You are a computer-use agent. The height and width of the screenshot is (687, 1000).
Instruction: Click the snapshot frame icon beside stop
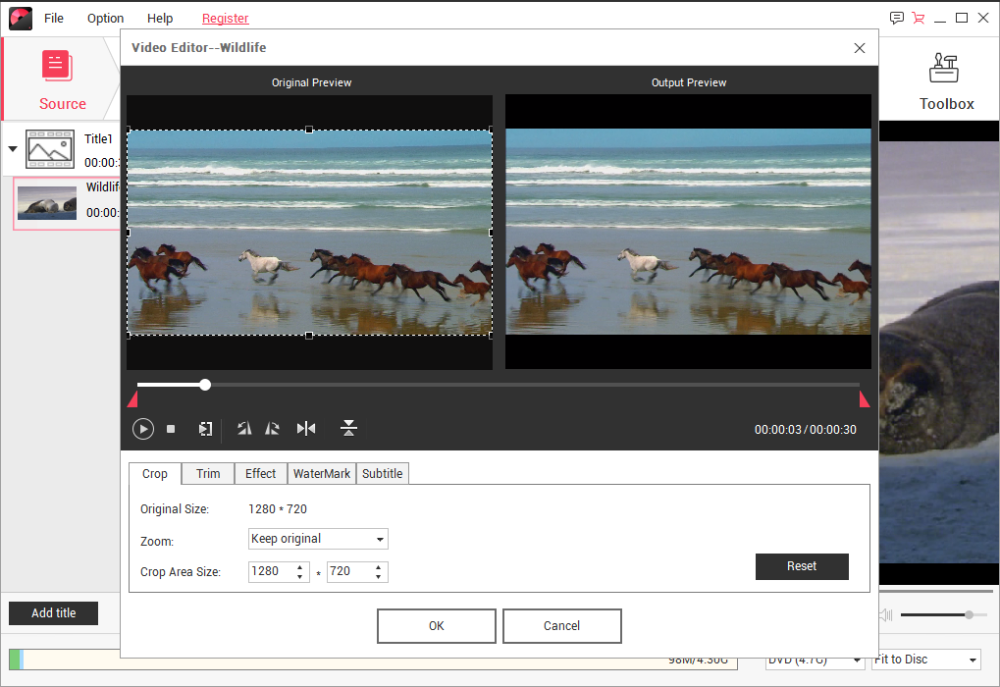tap(205, 429)
